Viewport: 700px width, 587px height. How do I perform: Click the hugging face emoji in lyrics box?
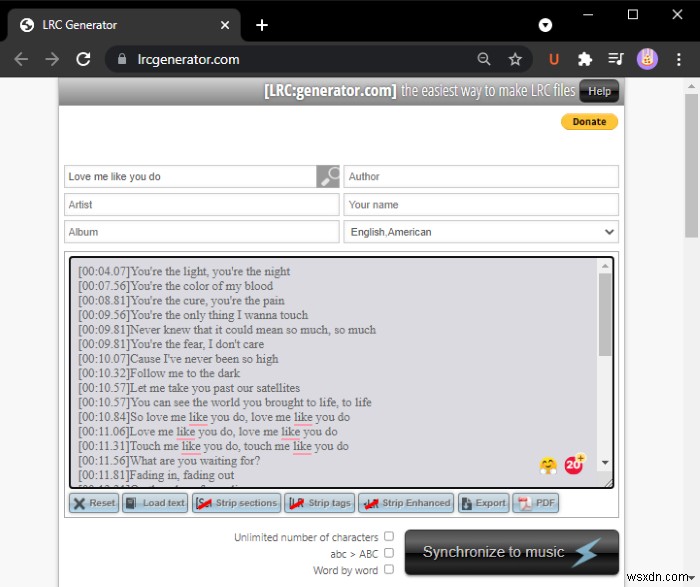[548, 466]
